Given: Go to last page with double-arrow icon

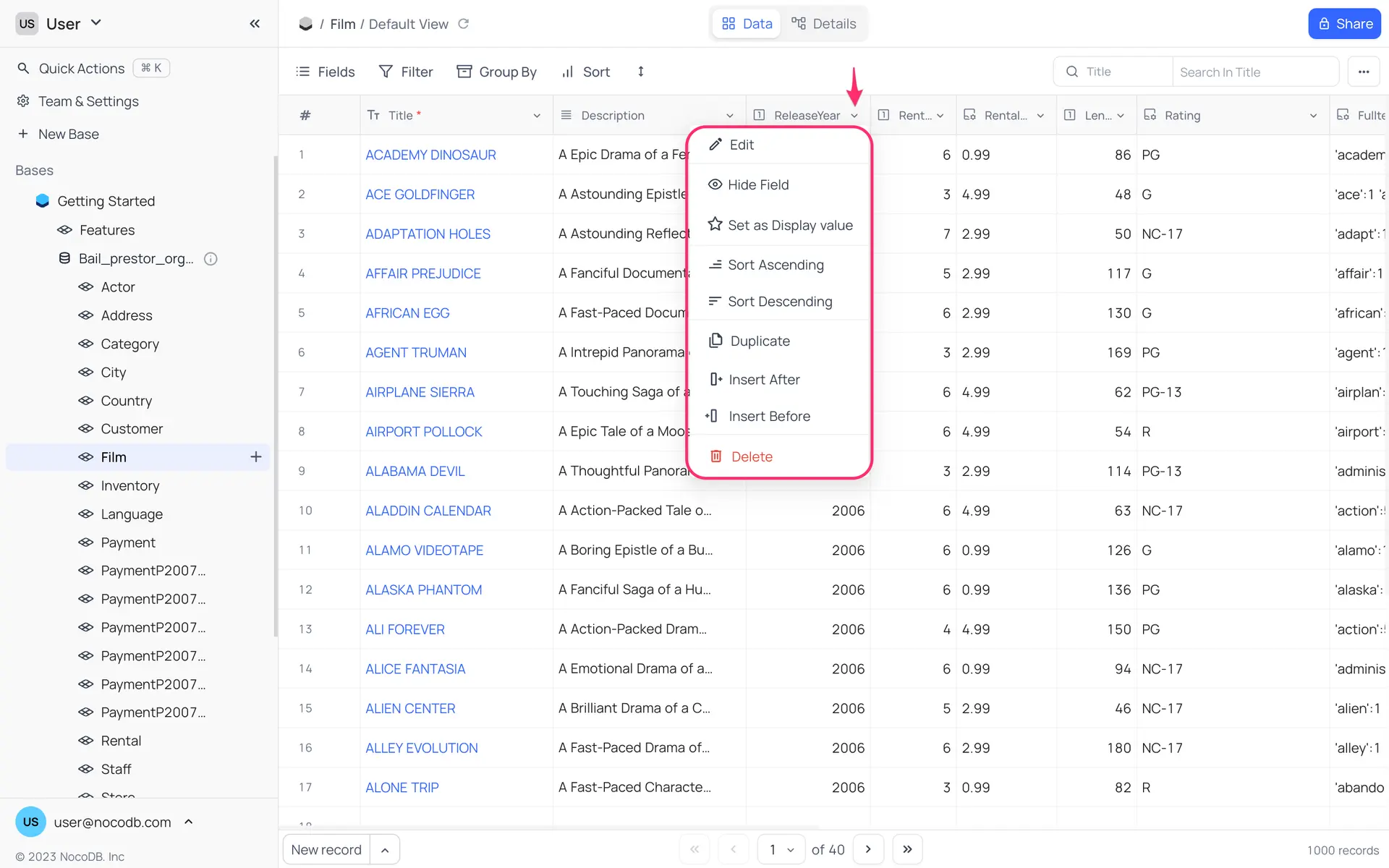Looking at the screenshot, I should coord(907,849).
